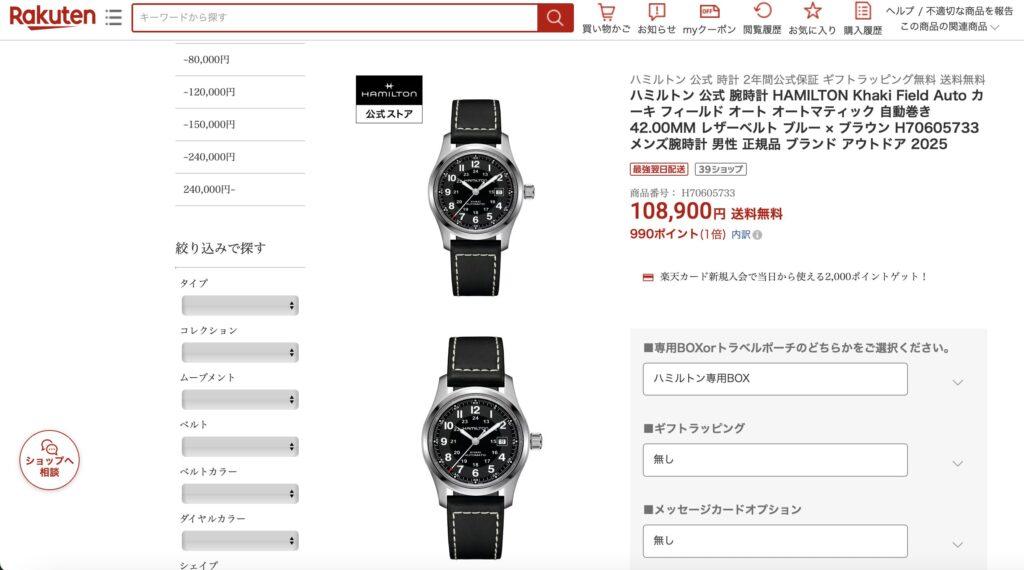The width and height of the screenshot is (1024, 570).
Task: Click the red search magnifier button
Action: pos(555,18)
